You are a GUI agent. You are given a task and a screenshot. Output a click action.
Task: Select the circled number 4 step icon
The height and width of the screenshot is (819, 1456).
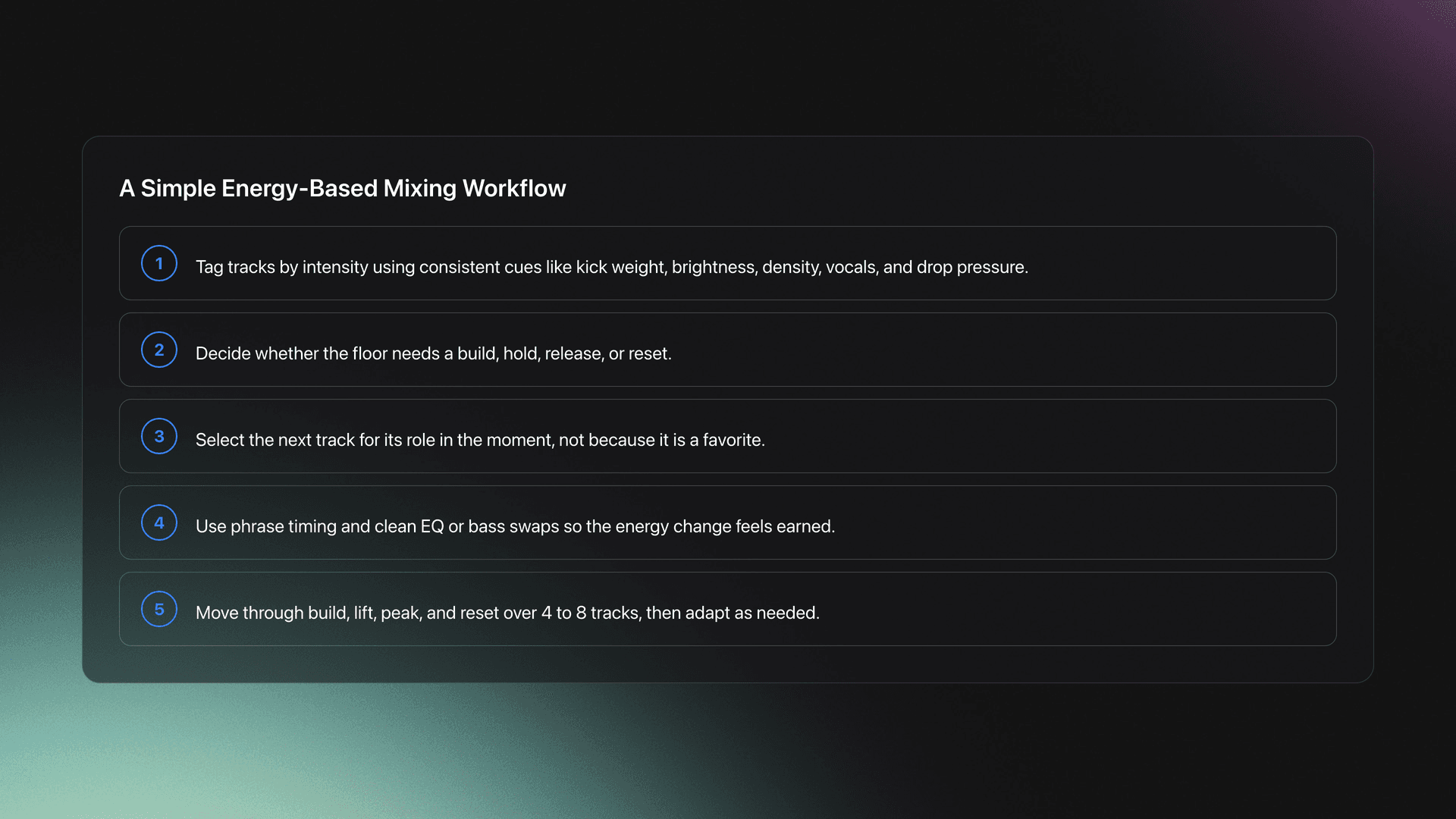[x=159, y=522]
